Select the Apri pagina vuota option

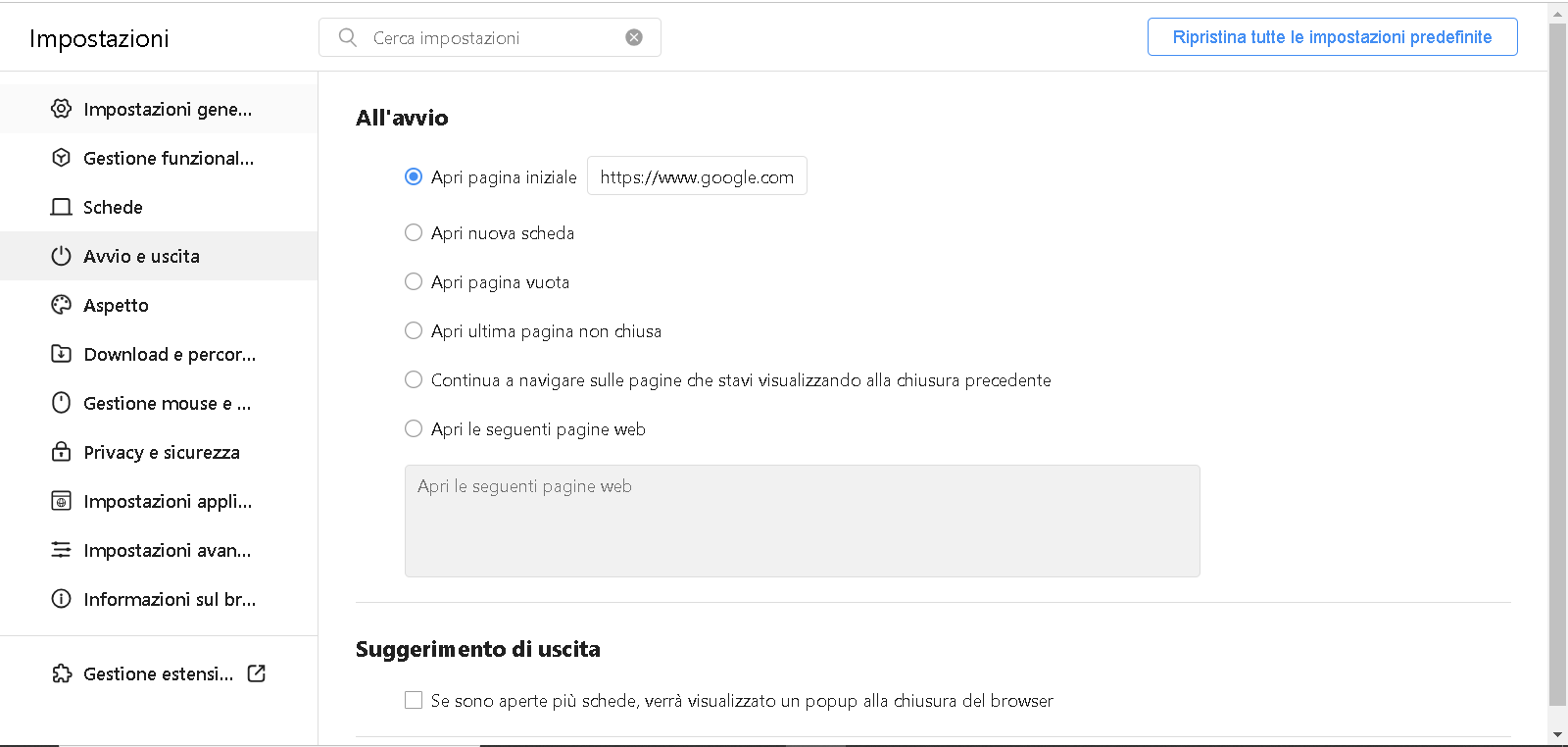(x=414, y=281)
